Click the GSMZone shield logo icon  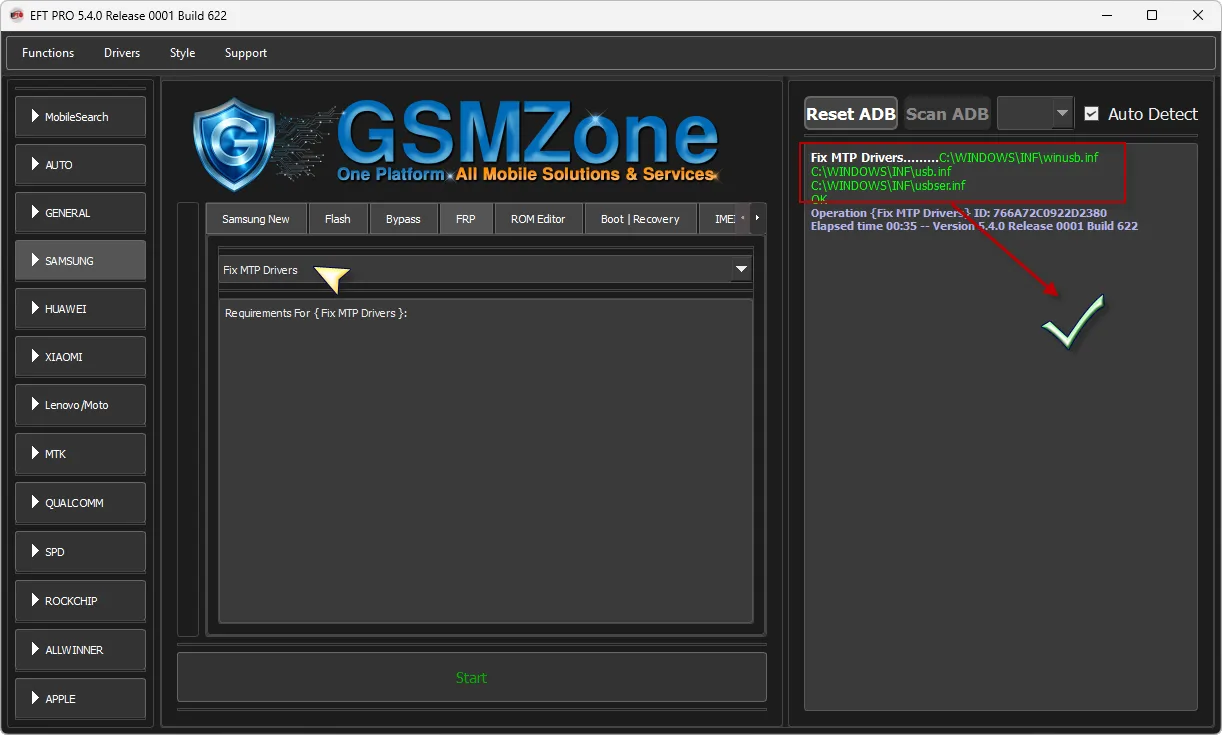(x=233, y=144)
